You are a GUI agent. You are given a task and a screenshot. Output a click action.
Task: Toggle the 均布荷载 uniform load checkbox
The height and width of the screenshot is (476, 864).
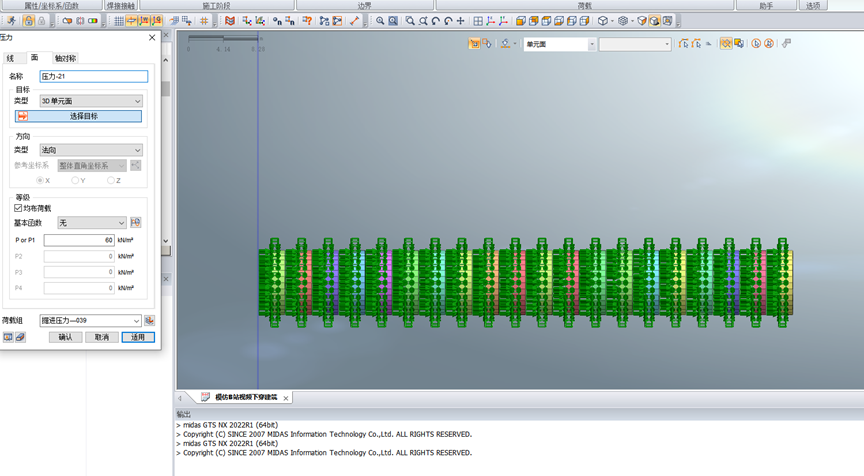(x=18, y=208)
